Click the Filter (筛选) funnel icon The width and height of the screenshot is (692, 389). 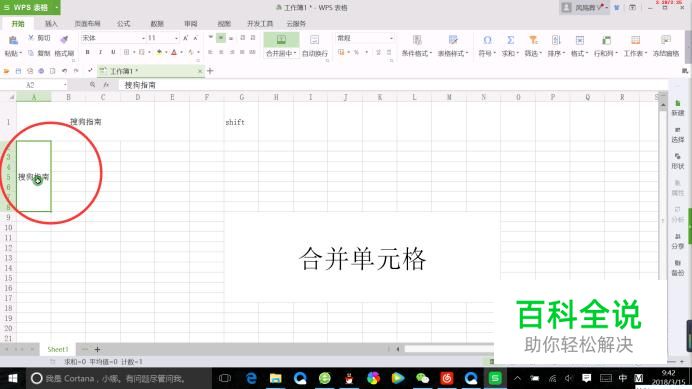pos(533,40)
